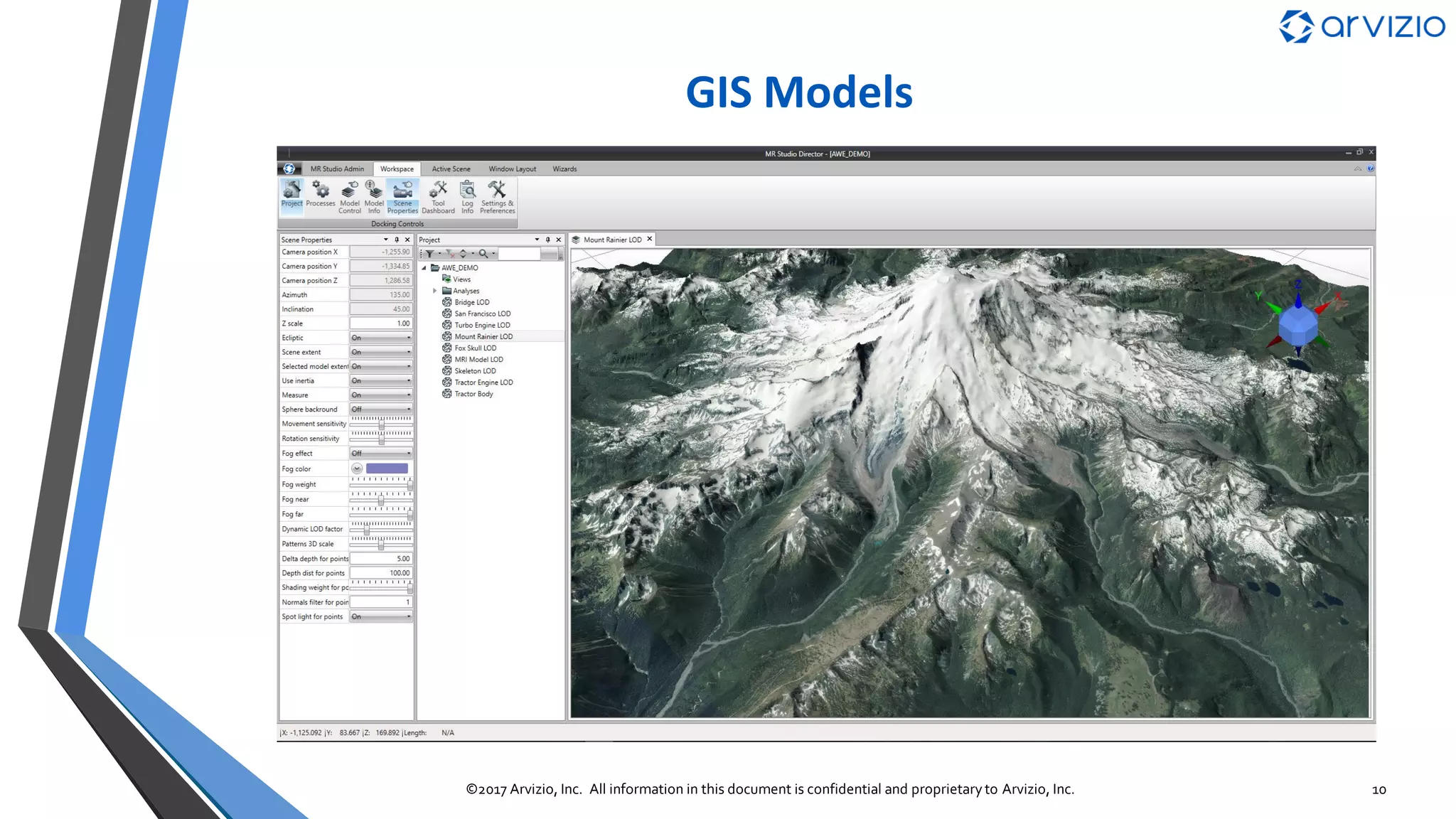This screenshot has width=1456, height=819.
Task: Open Settings & Preferences
Action: click(497, 196)
